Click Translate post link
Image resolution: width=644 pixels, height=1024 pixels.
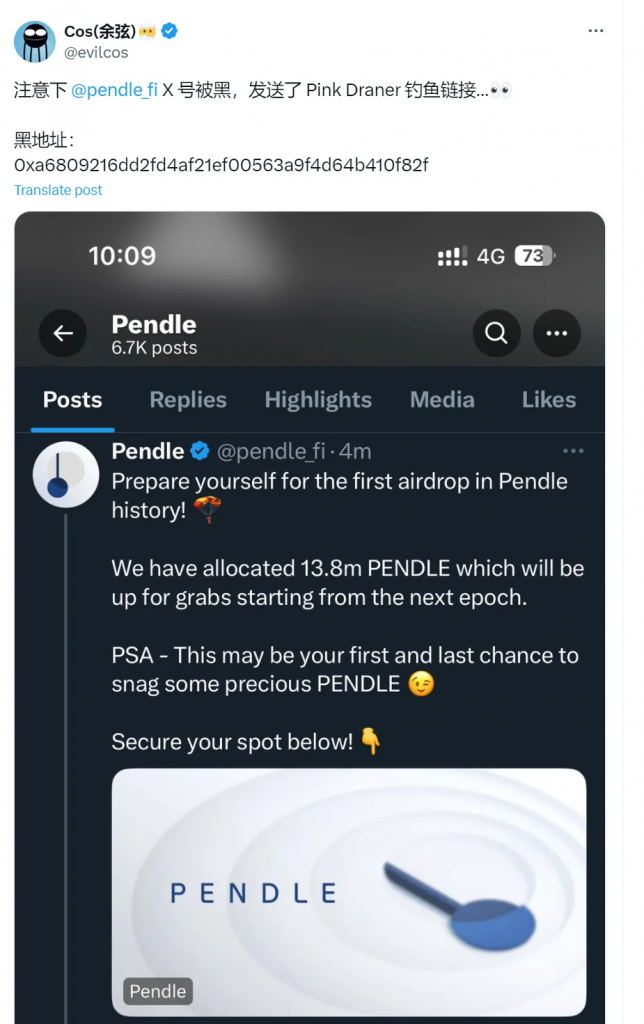(x=58, y=190)
